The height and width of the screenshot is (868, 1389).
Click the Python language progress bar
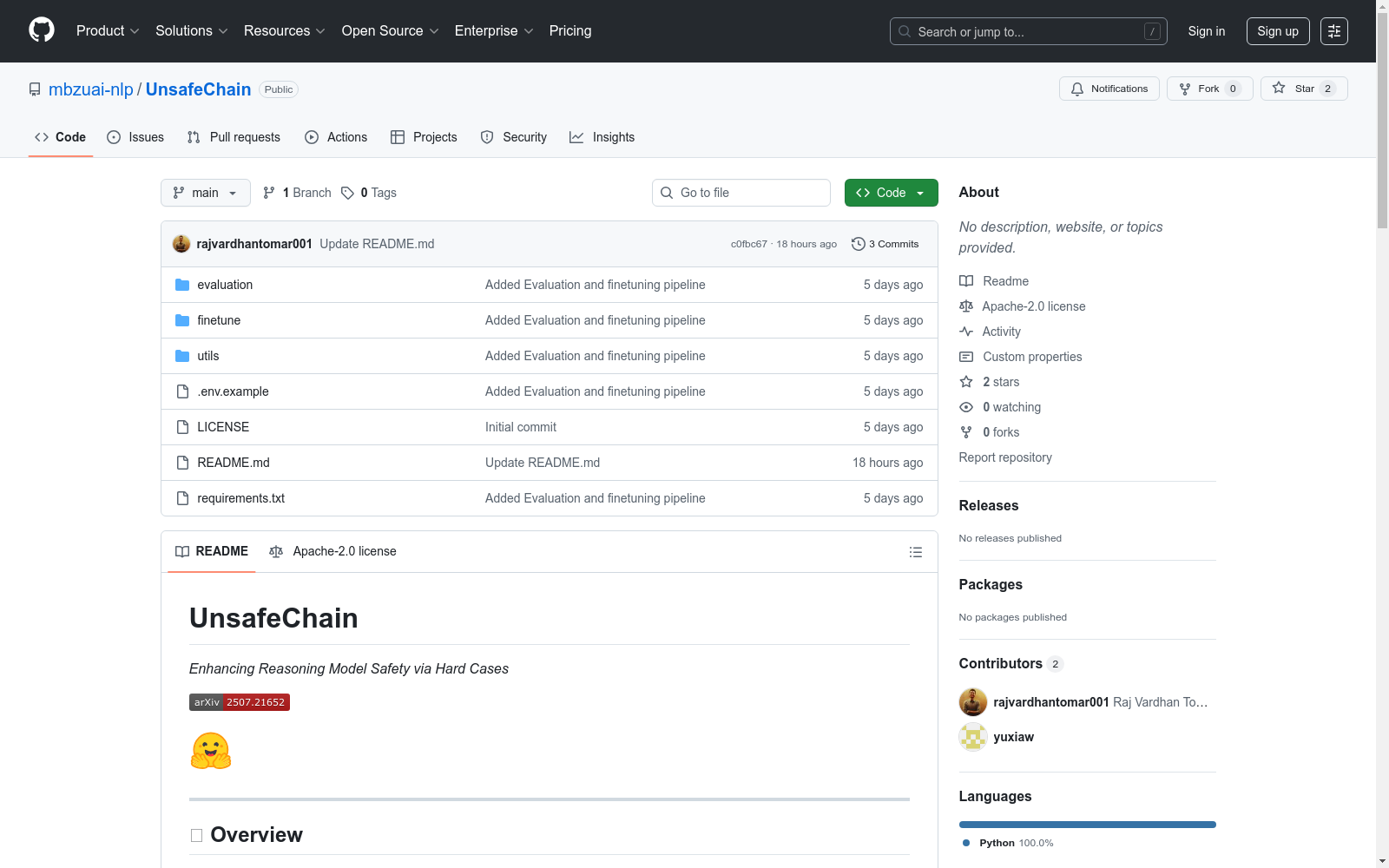pos(1088,825)
